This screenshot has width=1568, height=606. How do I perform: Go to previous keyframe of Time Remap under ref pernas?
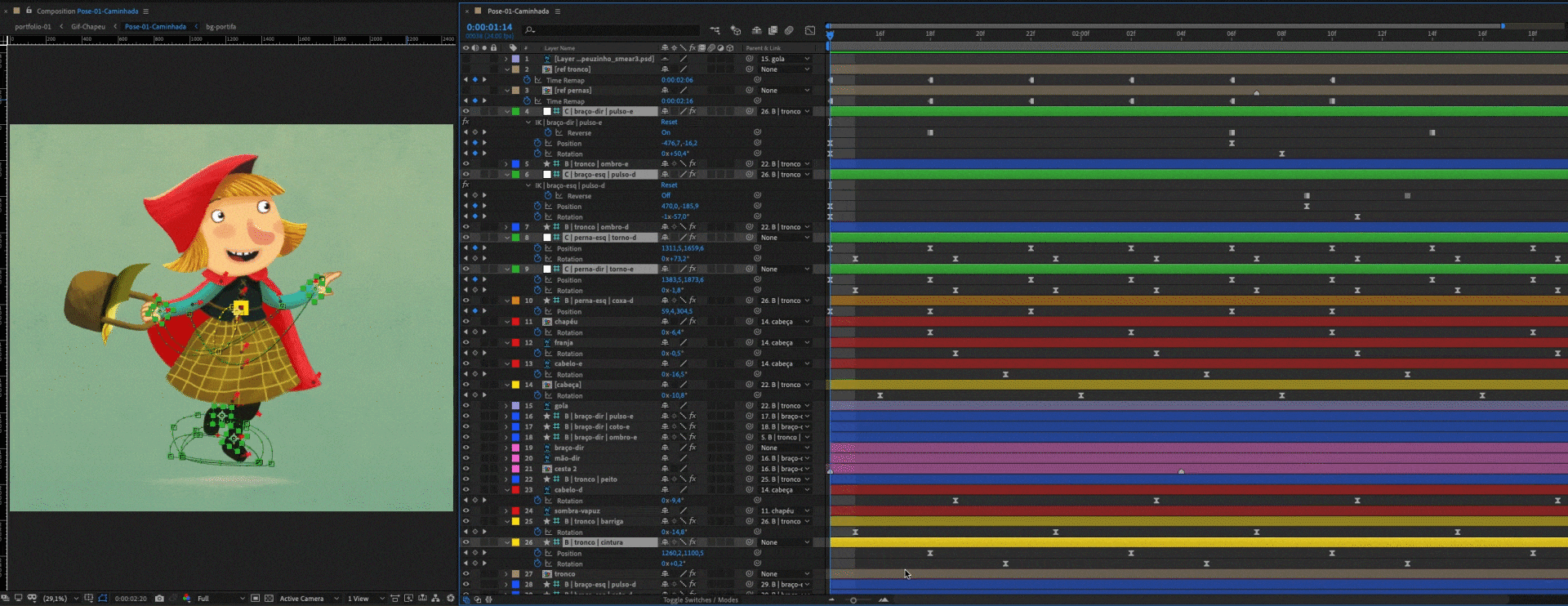click(465, 101)
